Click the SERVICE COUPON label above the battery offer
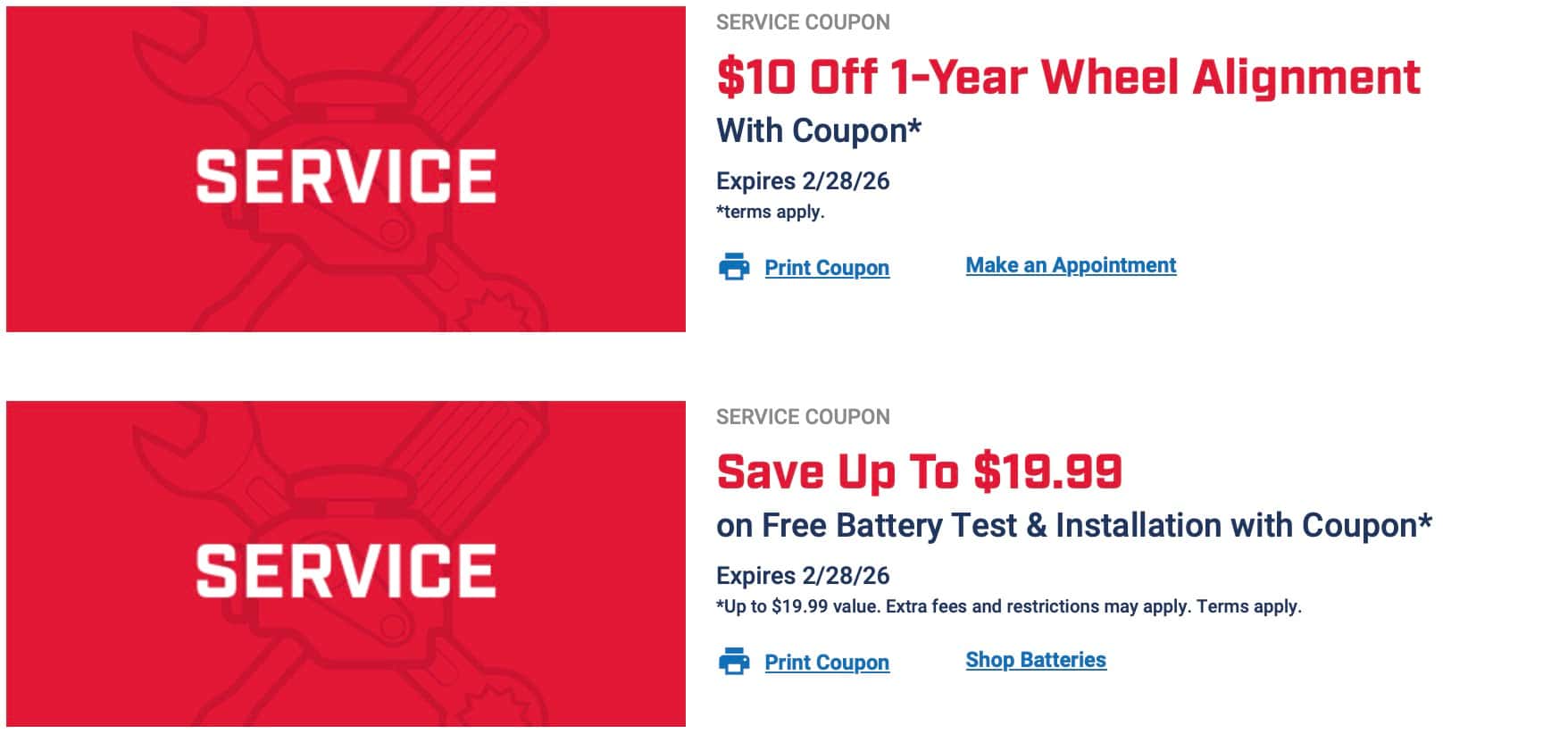The width and height of the screenshot is (1568, 734). (803, 417)
